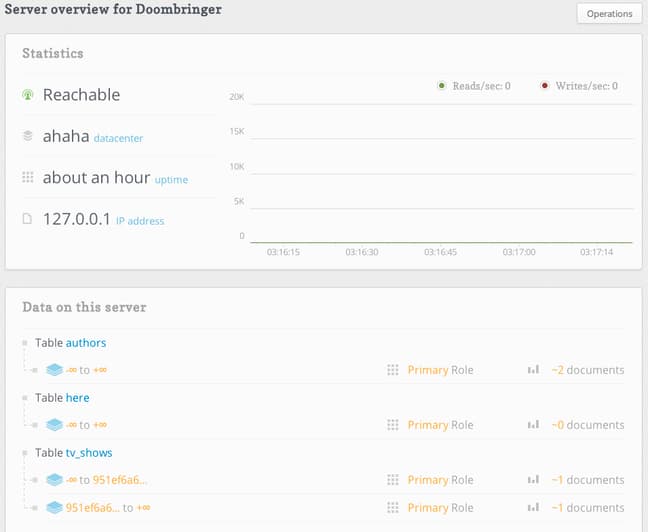This screenshot has height=532, width=648.
Task: Click the shard icon under Table authors
Action: click(54, 370)
